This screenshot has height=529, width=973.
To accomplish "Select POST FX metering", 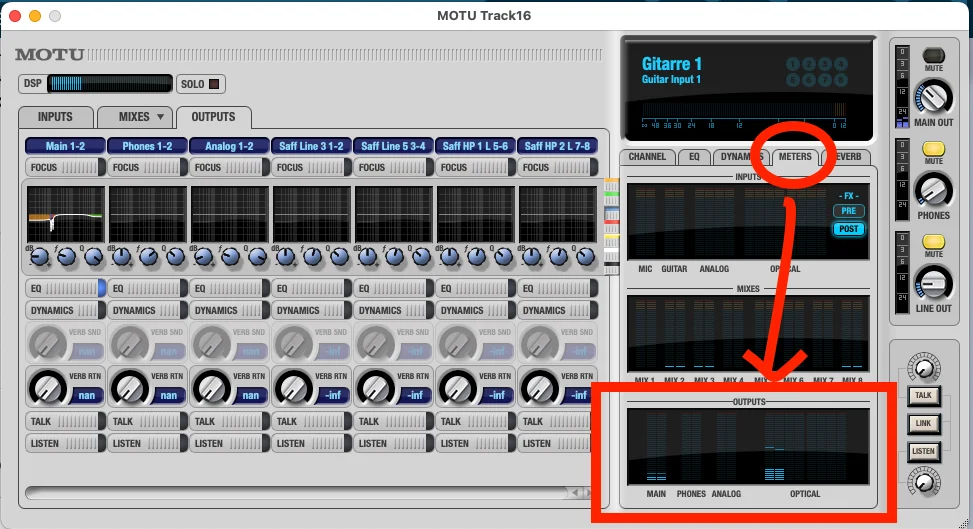I will (x=848, y=229).
